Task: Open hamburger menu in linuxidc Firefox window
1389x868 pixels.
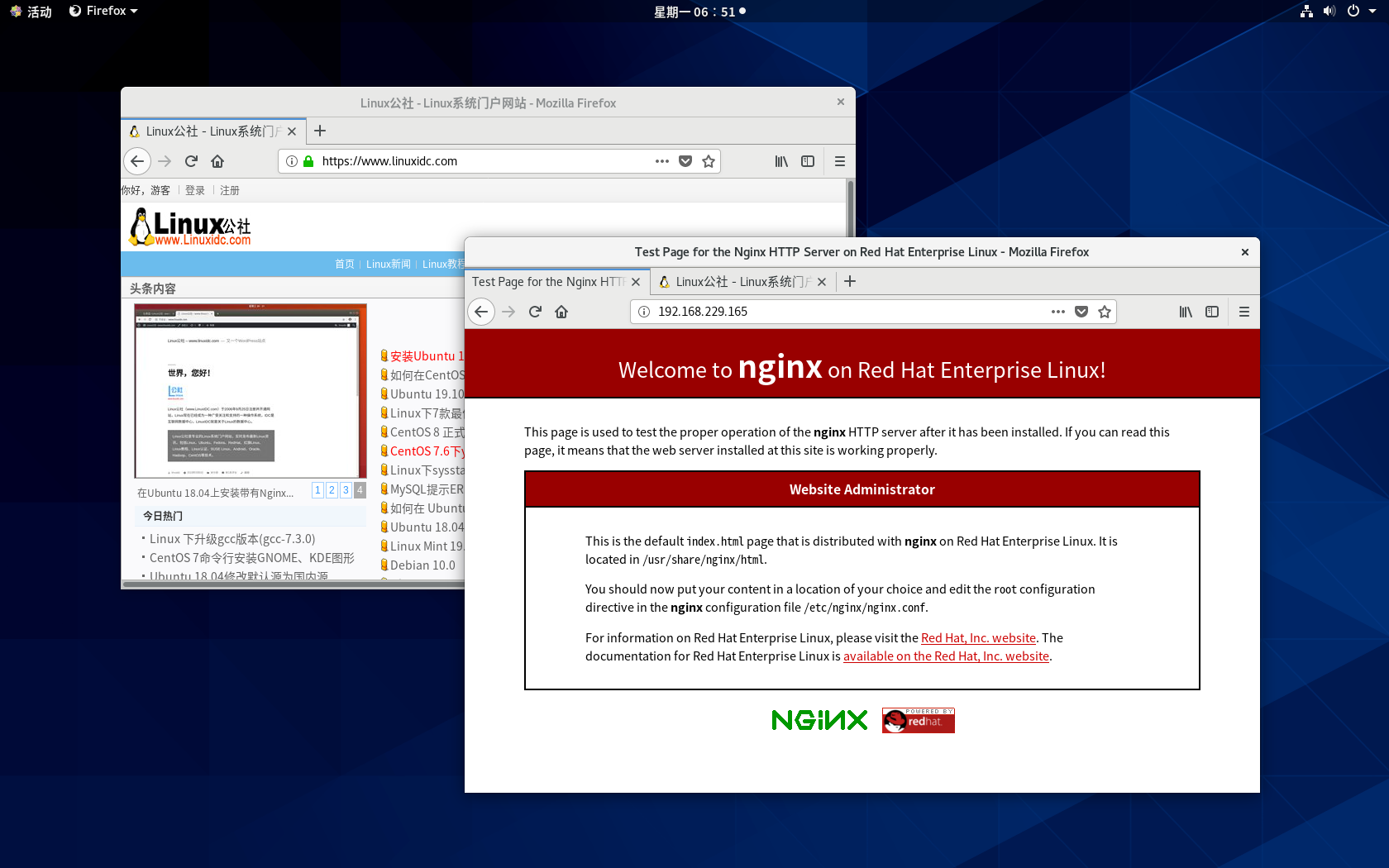Action: pyautogui.click(x=840, y=161)
